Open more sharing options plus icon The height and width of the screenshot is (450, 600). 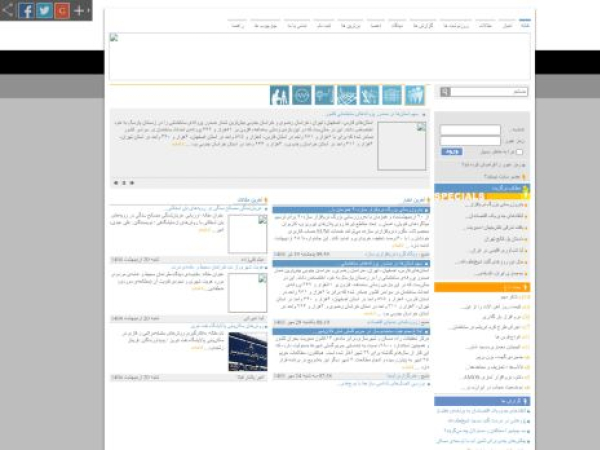(x=80, y=10)
